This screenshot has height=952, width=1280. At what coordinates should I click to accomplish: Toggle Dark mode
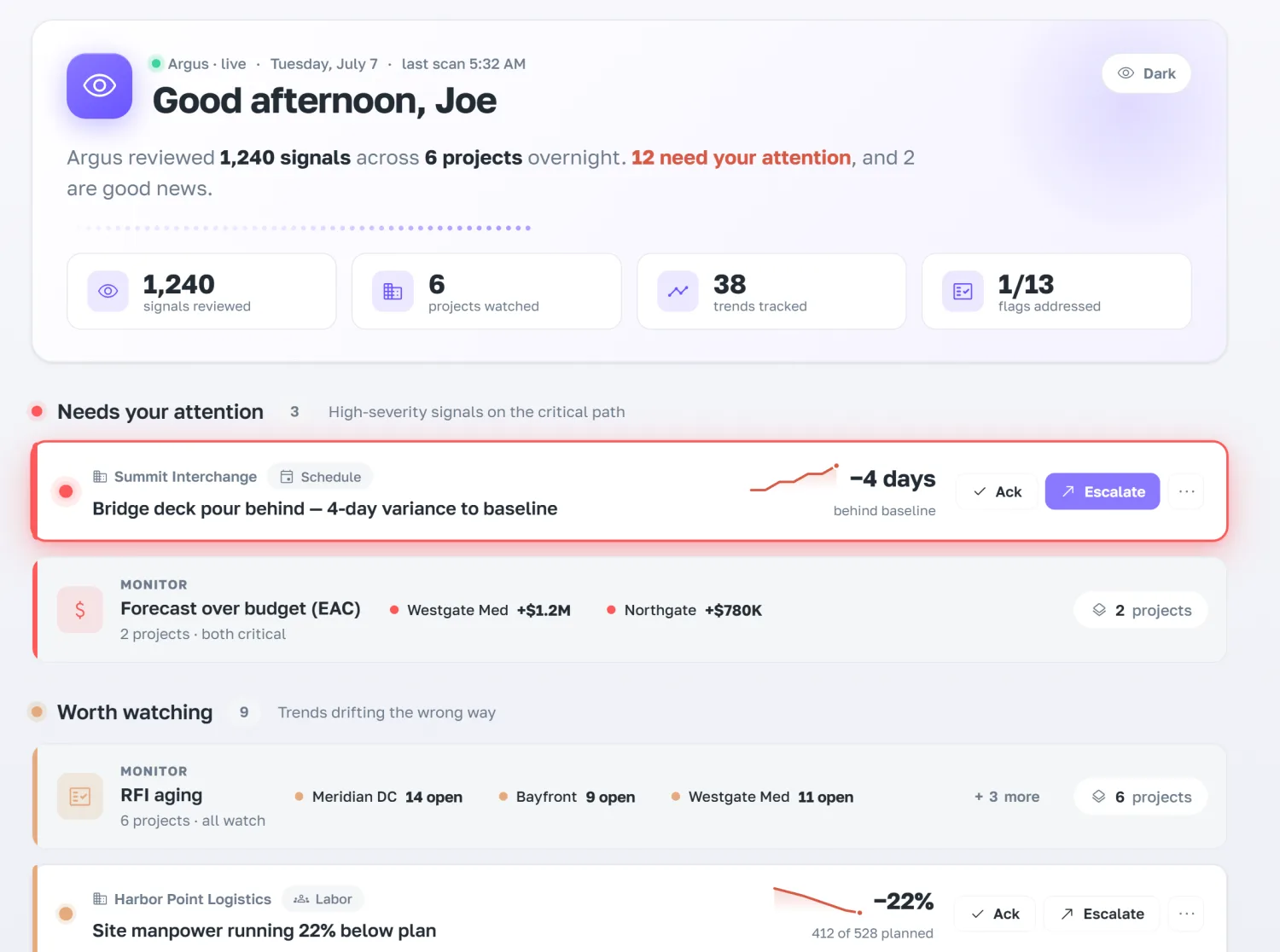1146,73
